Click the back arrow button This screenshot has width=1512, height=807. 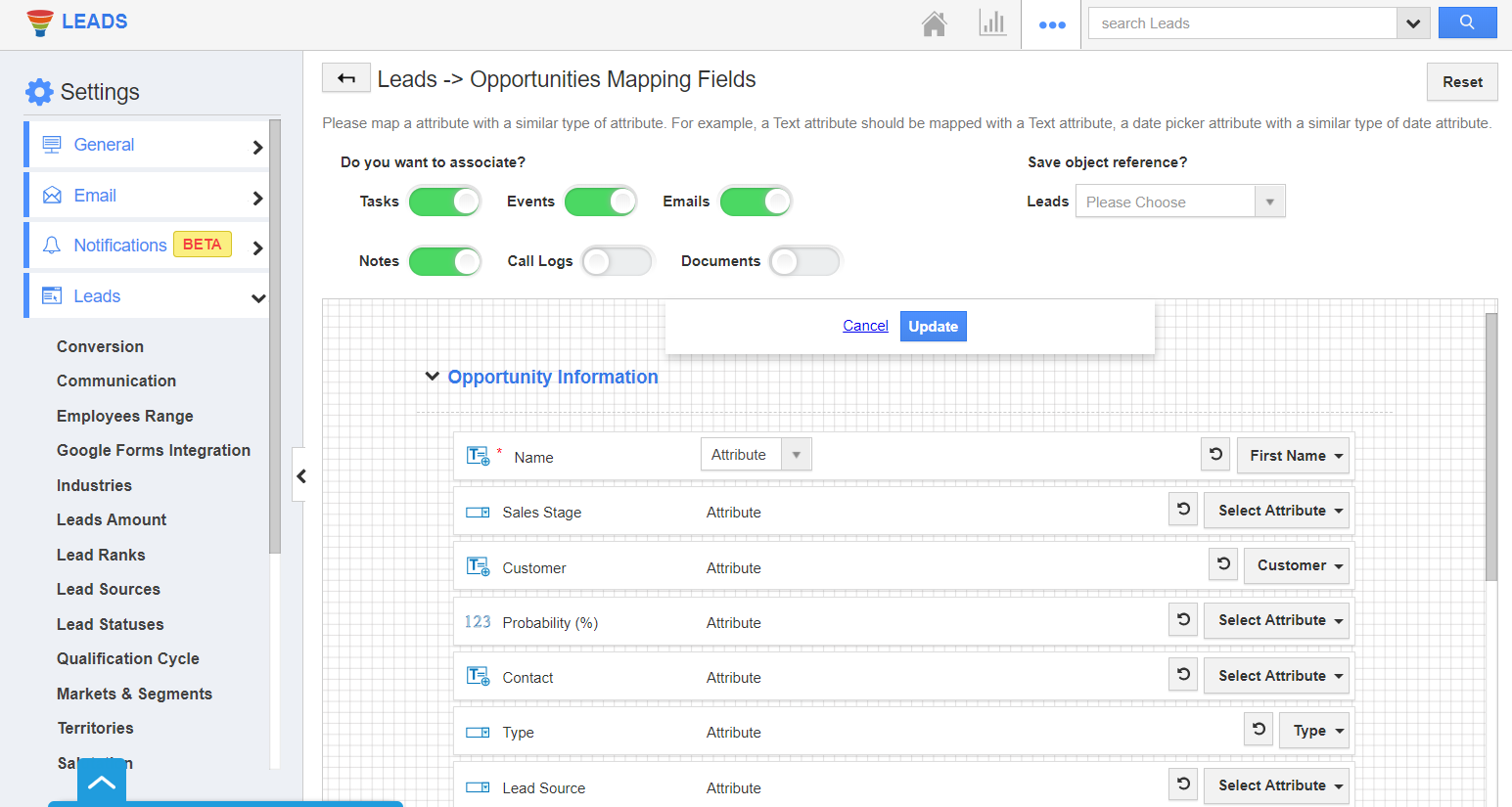[x=346, y=78]
